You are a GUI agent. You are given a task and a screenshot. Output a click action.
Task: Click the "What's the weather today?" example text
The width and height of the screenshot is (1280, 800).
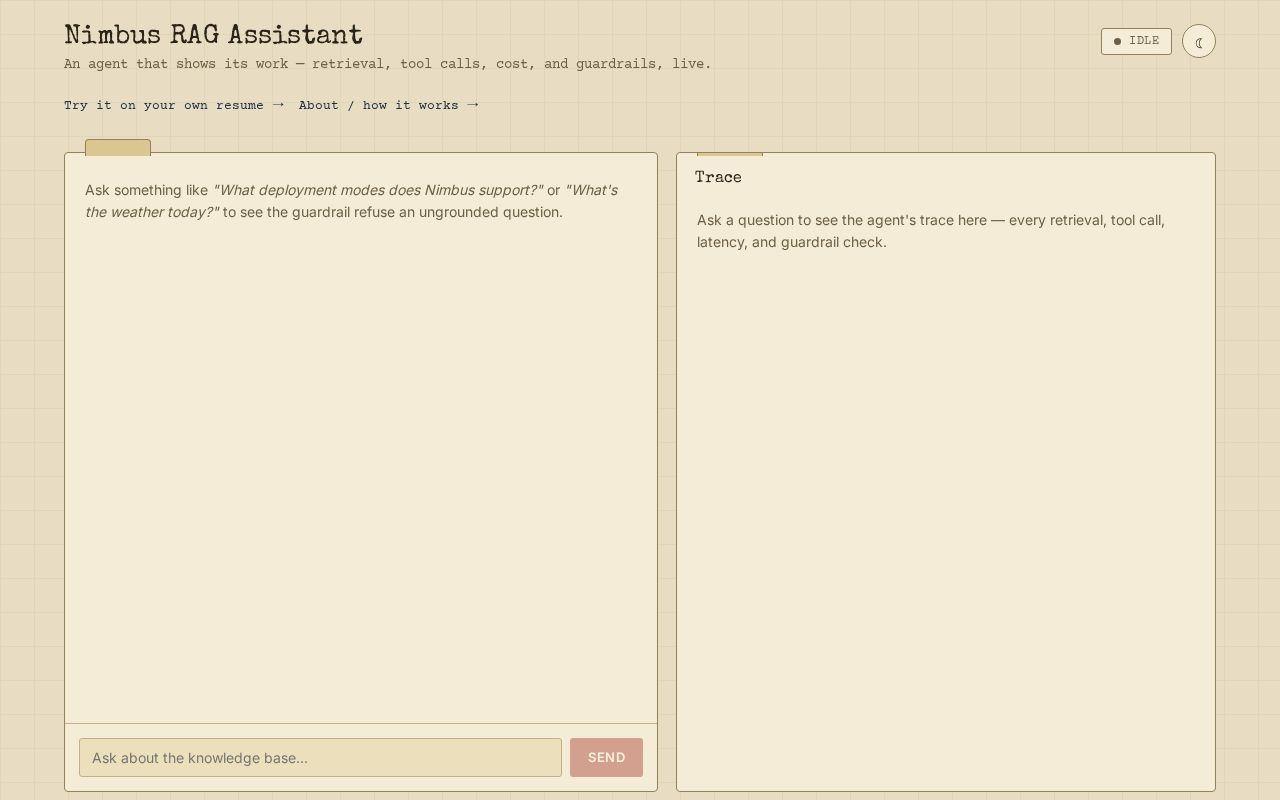pos(351,201)
